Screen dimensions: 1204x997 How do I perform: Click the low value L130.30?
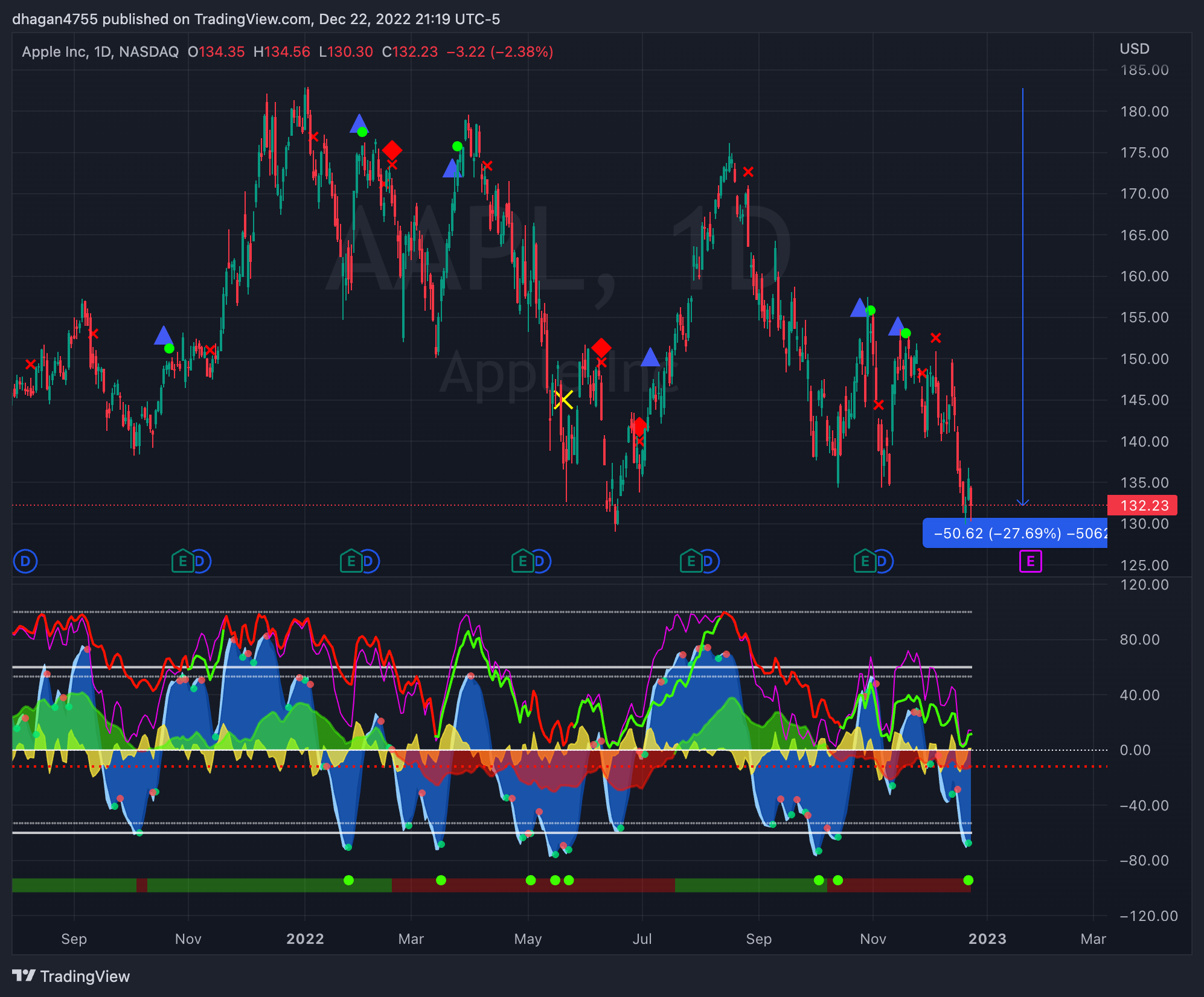[x=346, y=52]
